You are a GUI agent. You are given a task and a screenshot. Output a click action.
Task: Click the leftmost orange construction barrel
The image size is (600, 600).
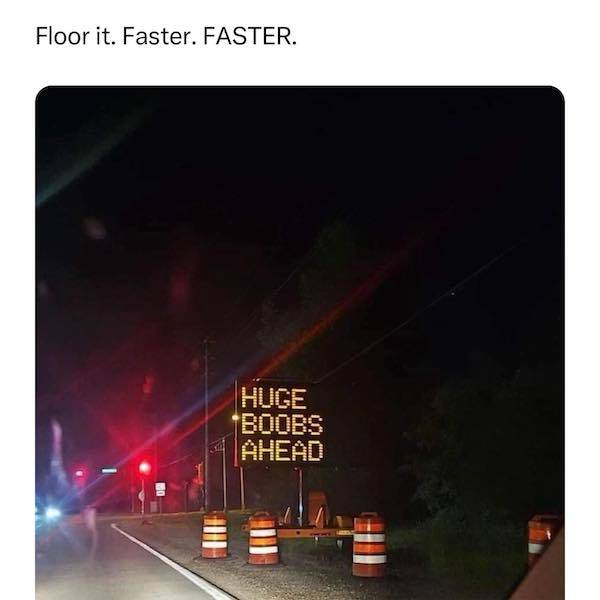(214, 535)
